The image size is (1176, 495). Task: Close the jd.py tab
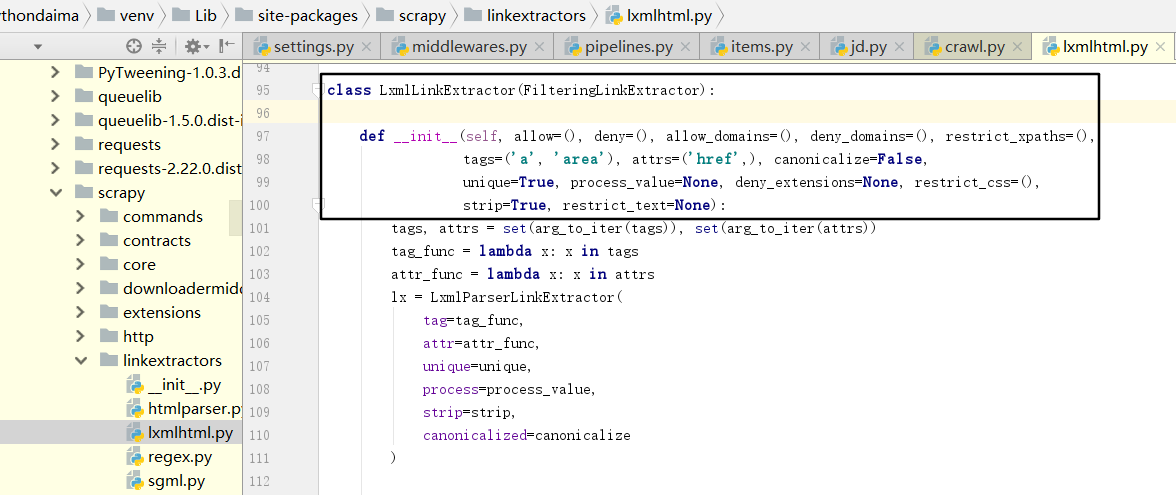pyautogui.click(x=900, y=47)
